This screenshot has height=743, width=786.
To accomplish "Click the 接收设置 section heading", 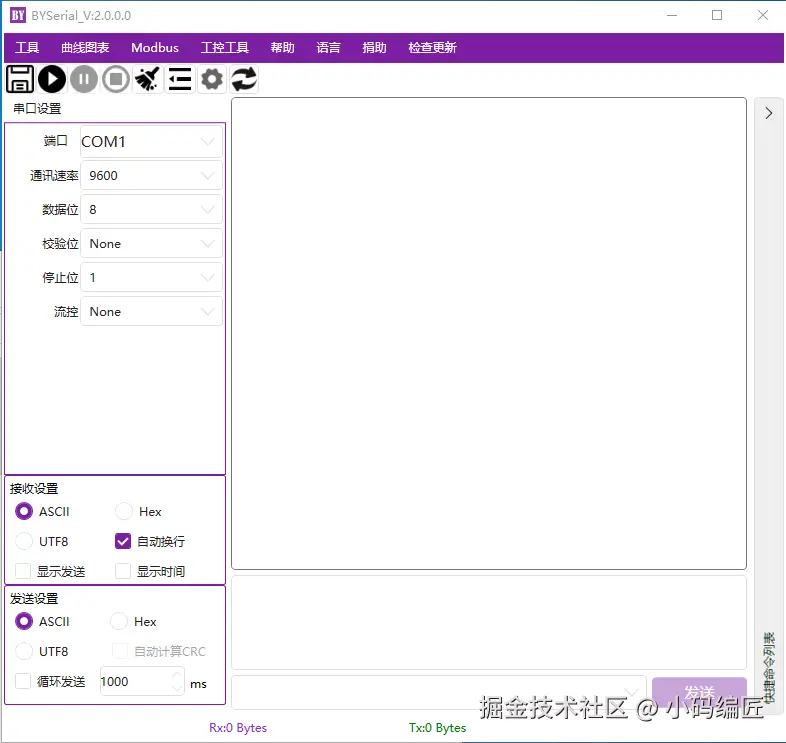I will (x=34, y=488).
